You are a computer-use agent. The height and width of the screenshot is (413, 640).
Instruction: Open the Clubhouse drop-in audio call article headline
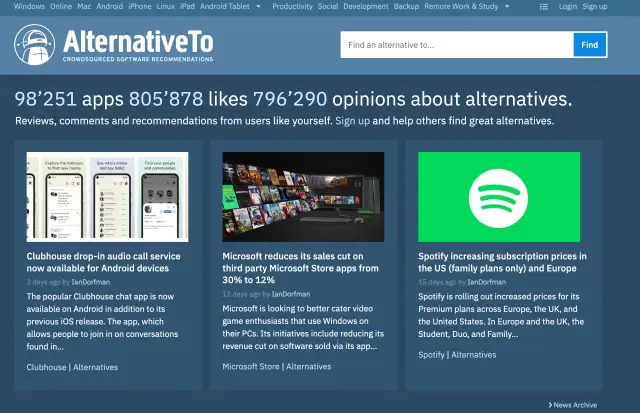[103, 262]
